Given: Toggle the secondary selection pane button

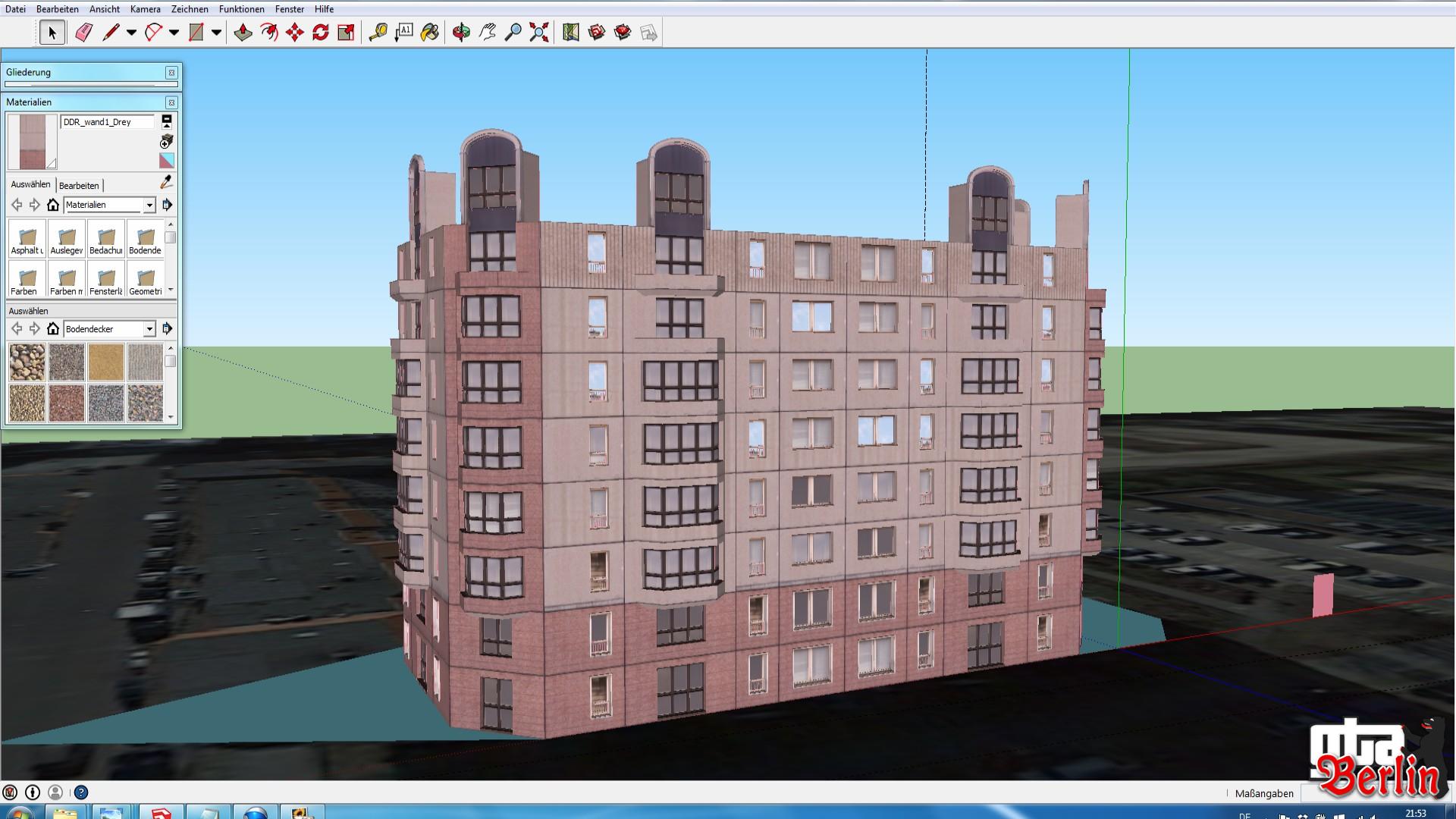Looking at the screenshot, I should pyautogui.click(x=167, y=121).
